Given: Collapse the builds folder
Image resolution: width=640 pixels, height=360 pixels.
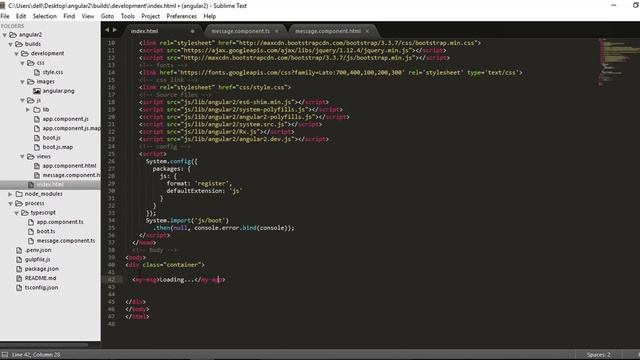Looking at the screenshot, I should [x=11, y=44].
